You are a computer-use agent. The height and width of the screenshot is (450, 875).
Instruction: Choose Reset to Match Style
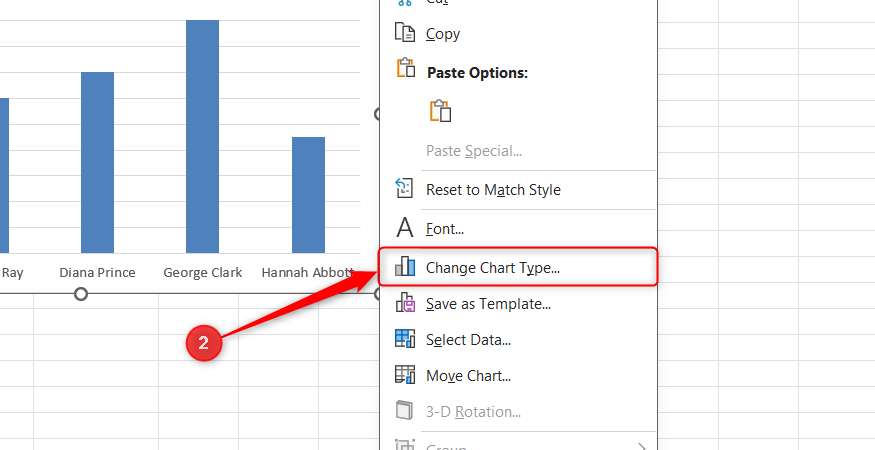(x=519, y=190)
